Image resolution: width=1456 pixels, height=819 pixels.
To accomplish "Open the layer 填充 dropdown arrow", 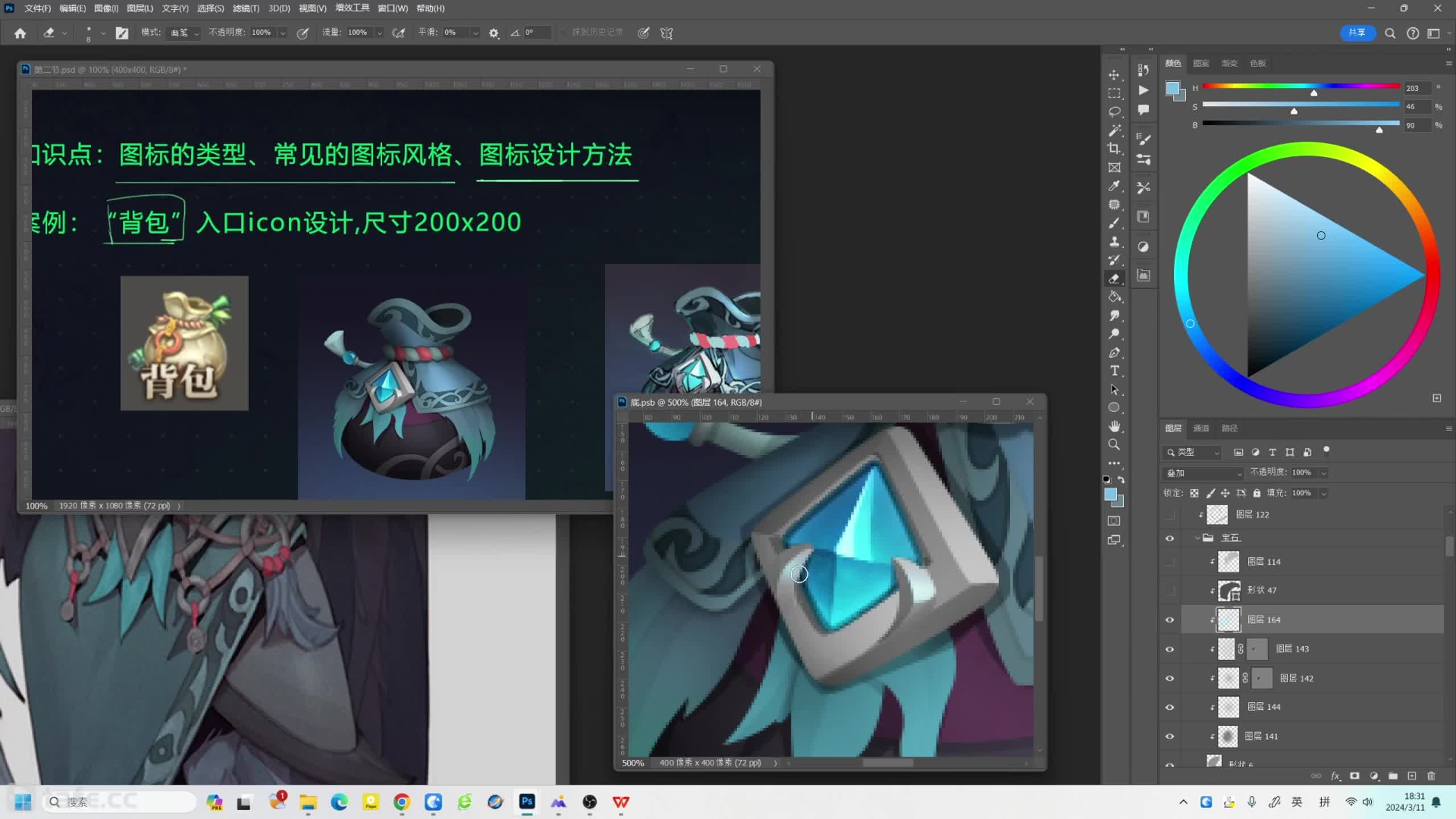I will point(1324,493).
